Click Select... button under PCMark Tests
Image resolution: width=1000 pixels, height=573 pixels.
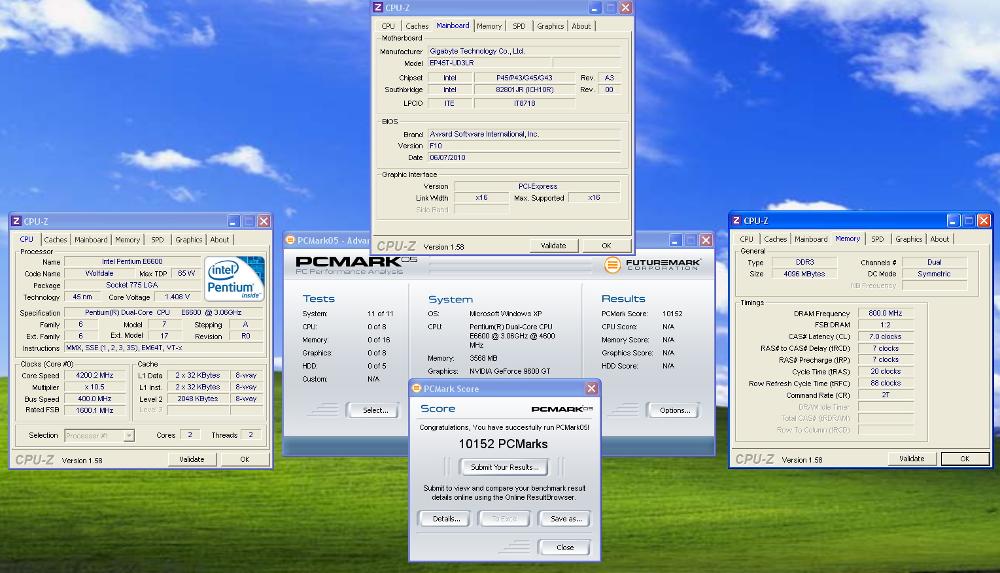click(x=375, y=410)
